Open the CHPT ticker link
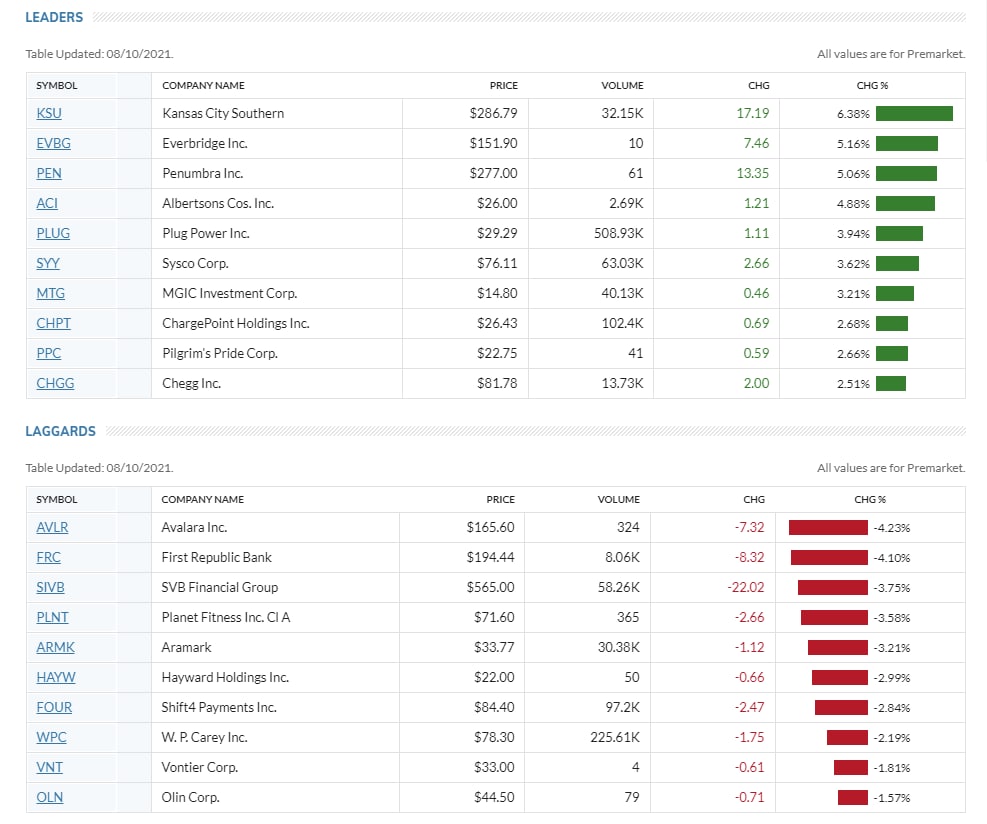This screenshot has height=824, width=987. 54,324
